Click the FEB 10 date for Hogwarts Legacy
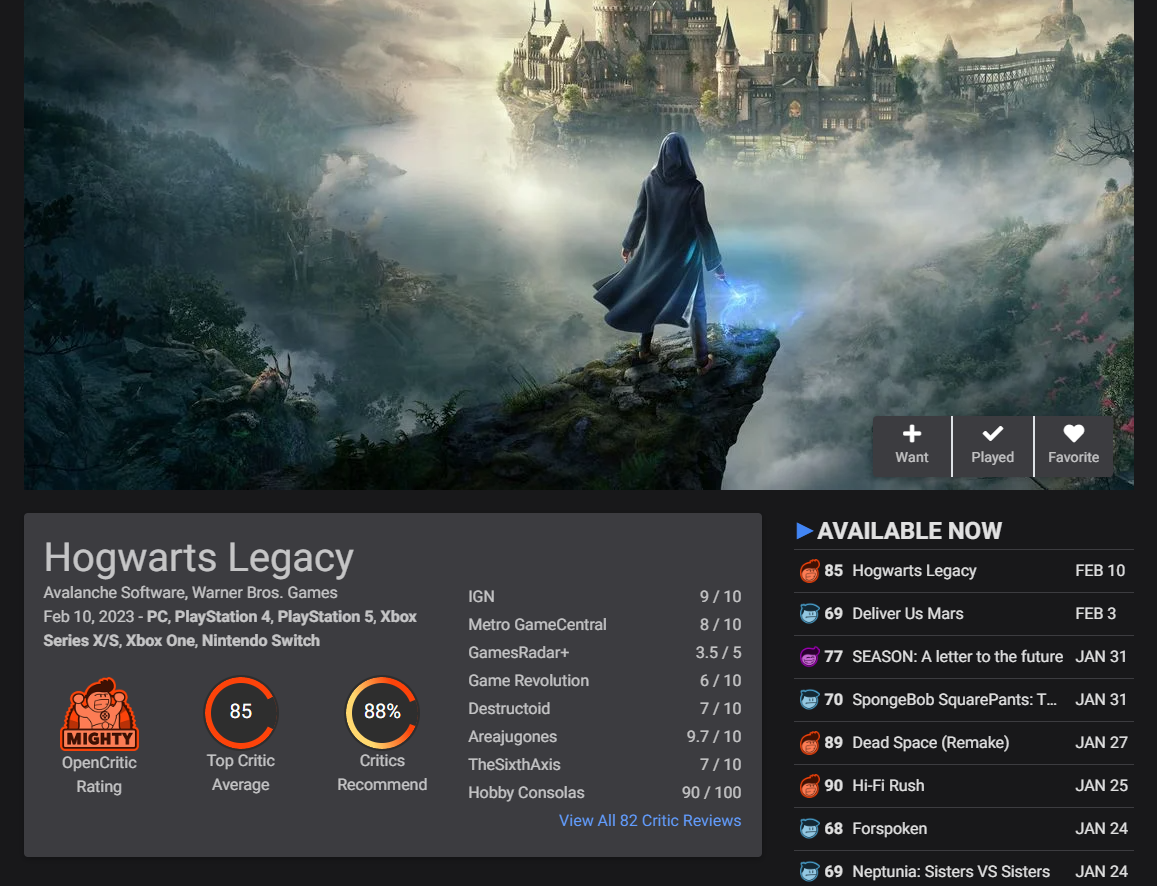Viewport: 1157px width, 886px height. pos(1100,570)
